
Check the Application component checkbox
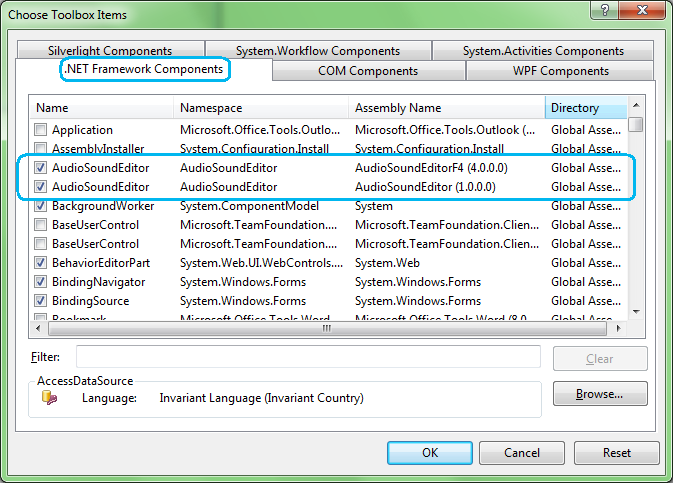41,130
